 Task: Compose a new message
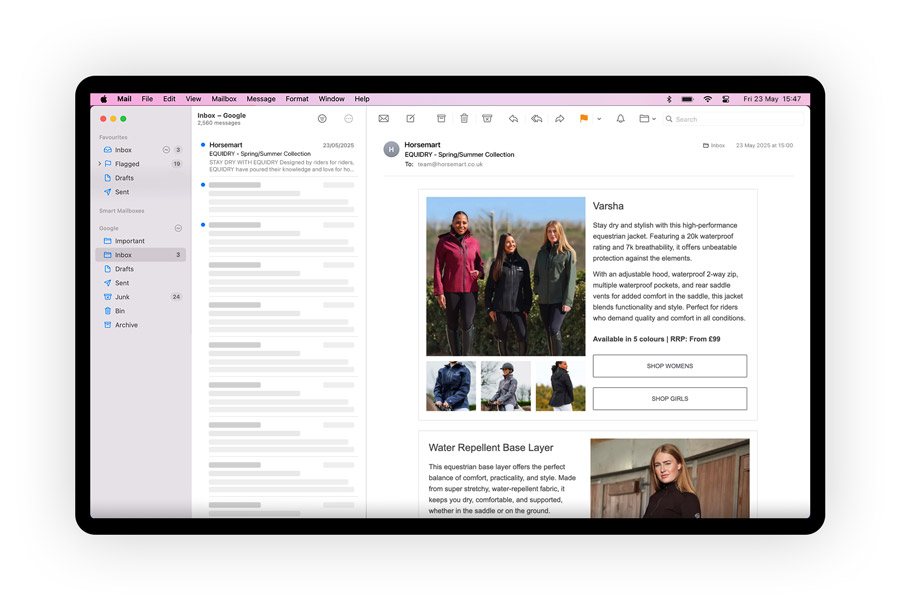[411, 118]
